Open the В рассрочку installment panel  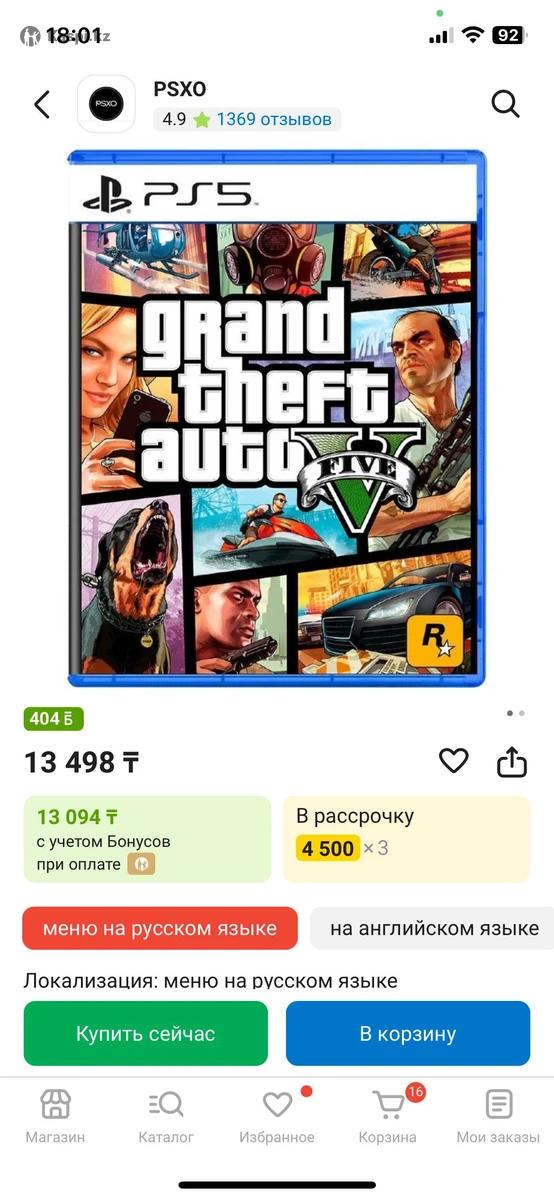click(407, 839)
